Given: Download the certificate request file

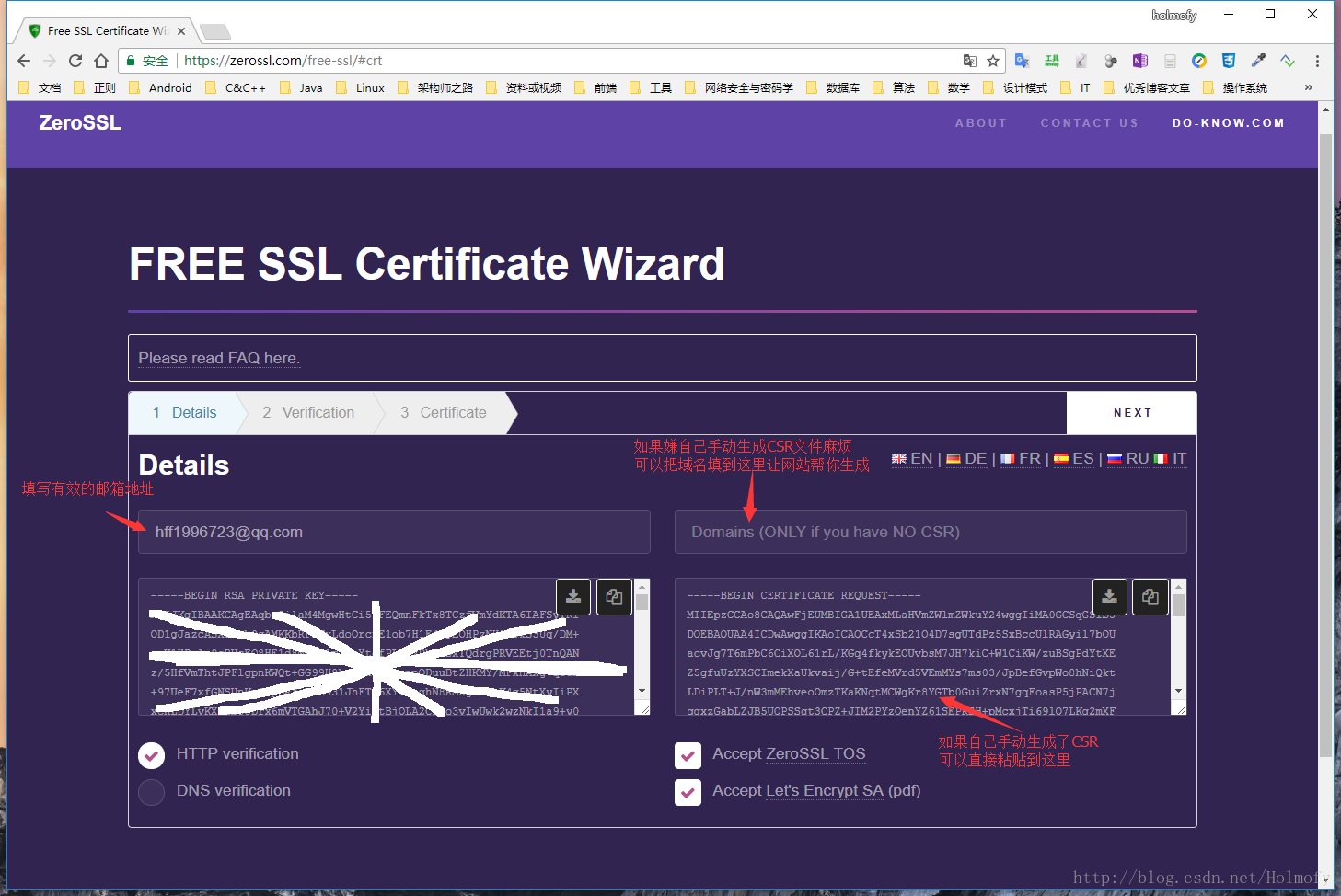Looking at the screenshot, I should [x=1110, y=597].
